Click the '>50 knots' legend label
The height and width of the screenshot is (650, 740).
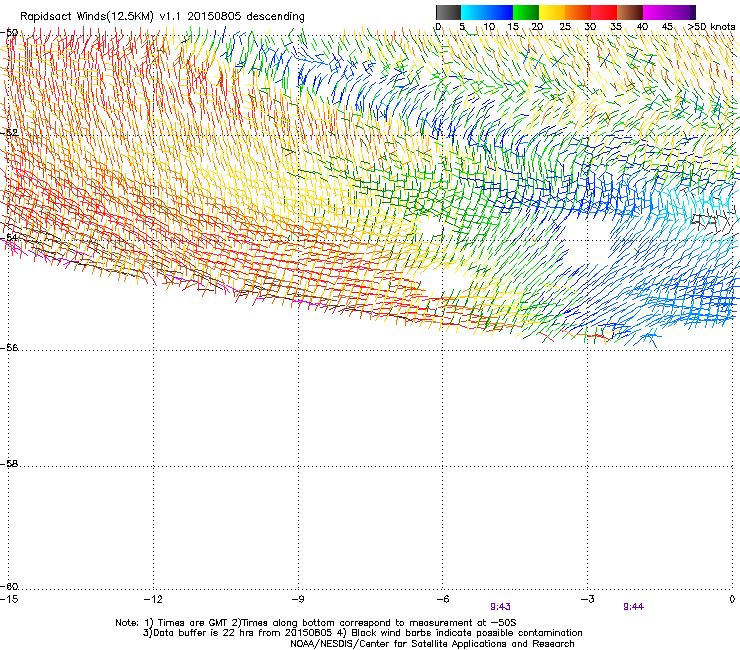[711, 27]
